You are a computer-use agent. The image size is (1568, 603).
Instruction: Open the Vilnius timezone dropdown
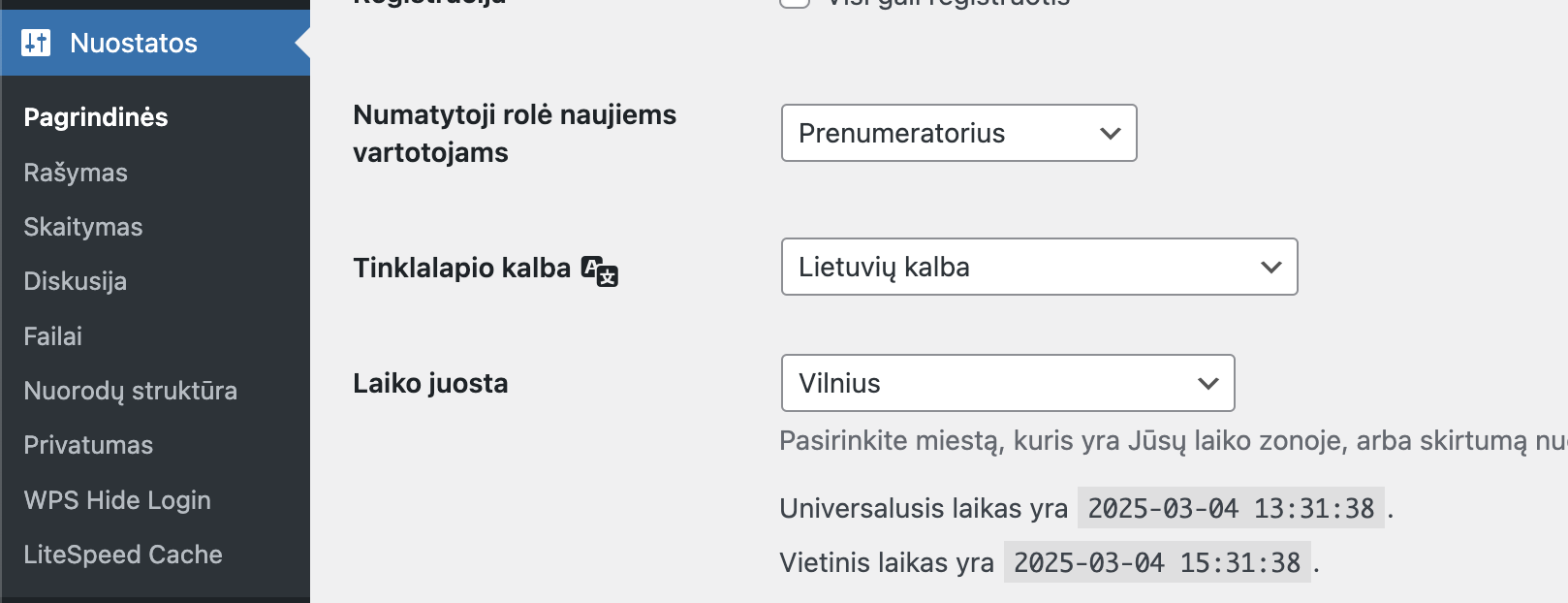click(1008, 383)
